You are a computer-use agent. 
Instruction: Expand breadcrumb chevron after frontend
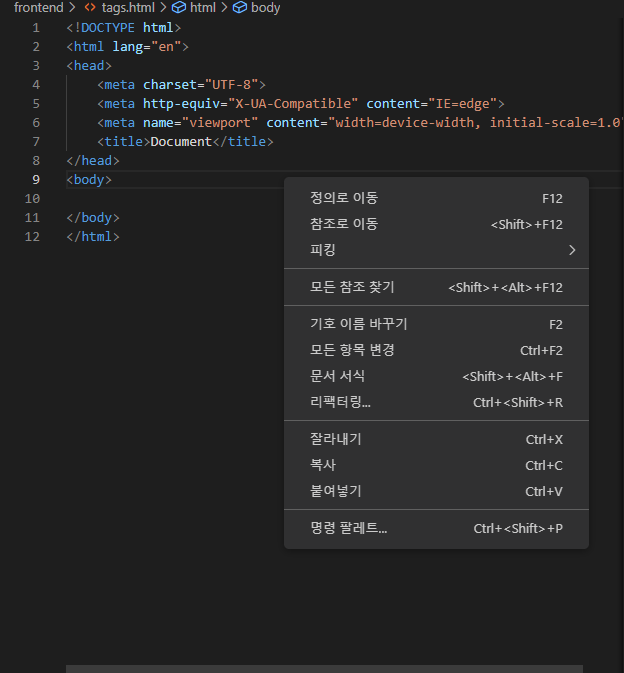tap(72, 7)
